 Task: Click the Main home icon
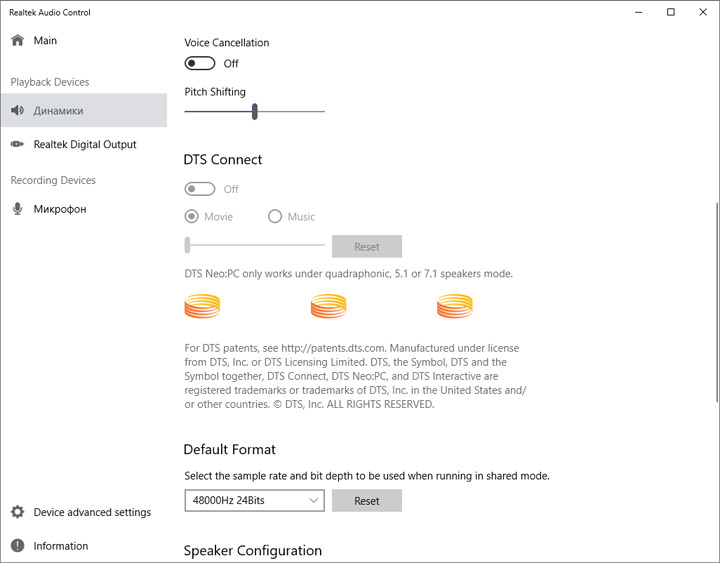click(17, 41)
